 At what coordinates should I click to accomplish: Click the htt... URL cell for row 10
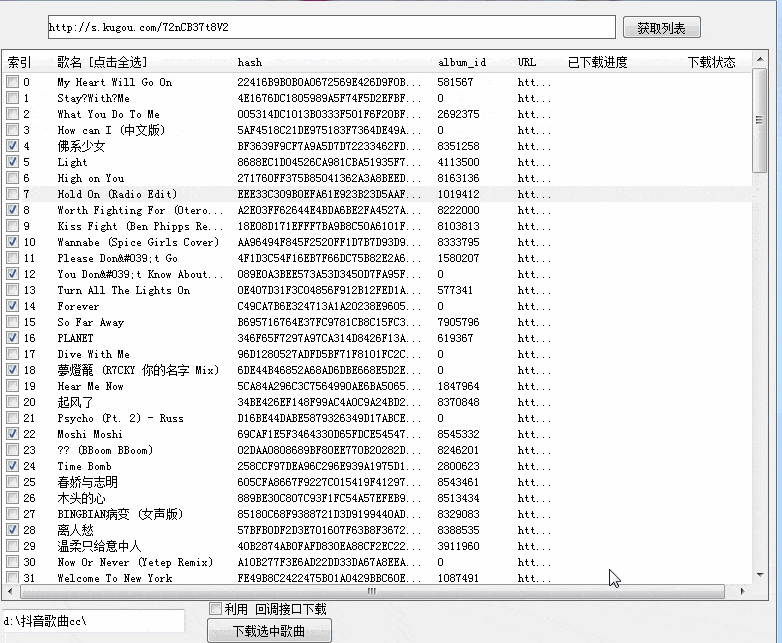pyautogui.click(x=534, y=242)
